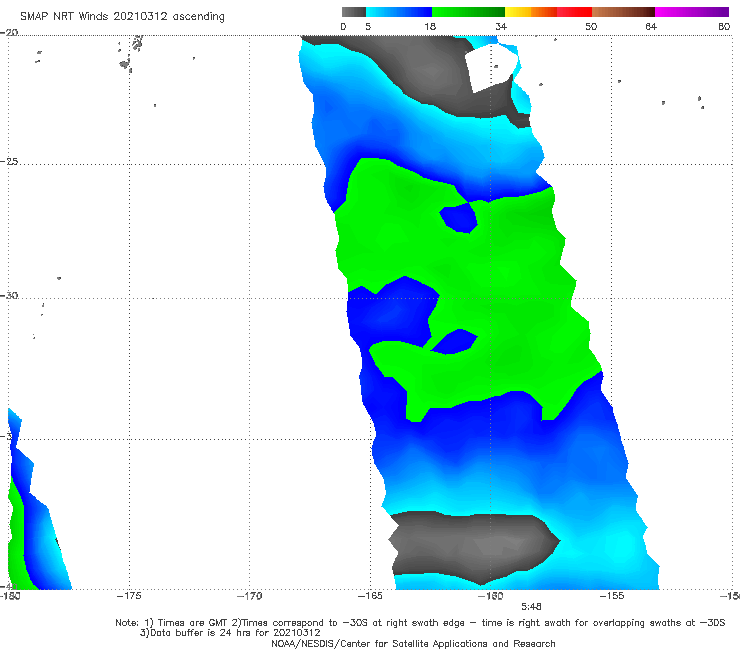740x650 pixels.
Task: Click the longitude label '-155'
Action: pyautogui.click(x=612, y=596)
